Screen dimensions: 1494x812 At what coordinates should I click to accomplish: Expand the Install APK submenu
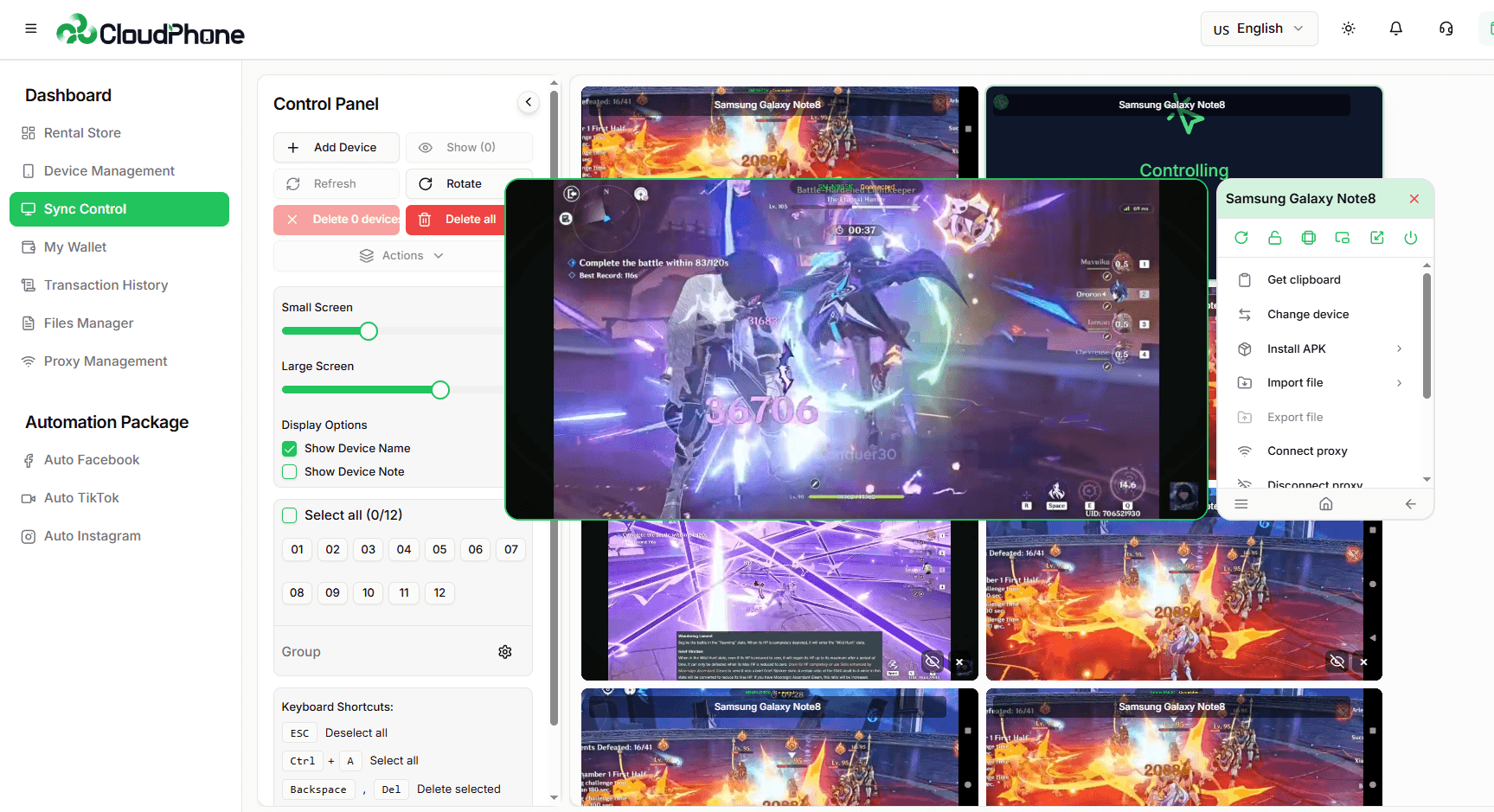click(x=1295, y=348)
